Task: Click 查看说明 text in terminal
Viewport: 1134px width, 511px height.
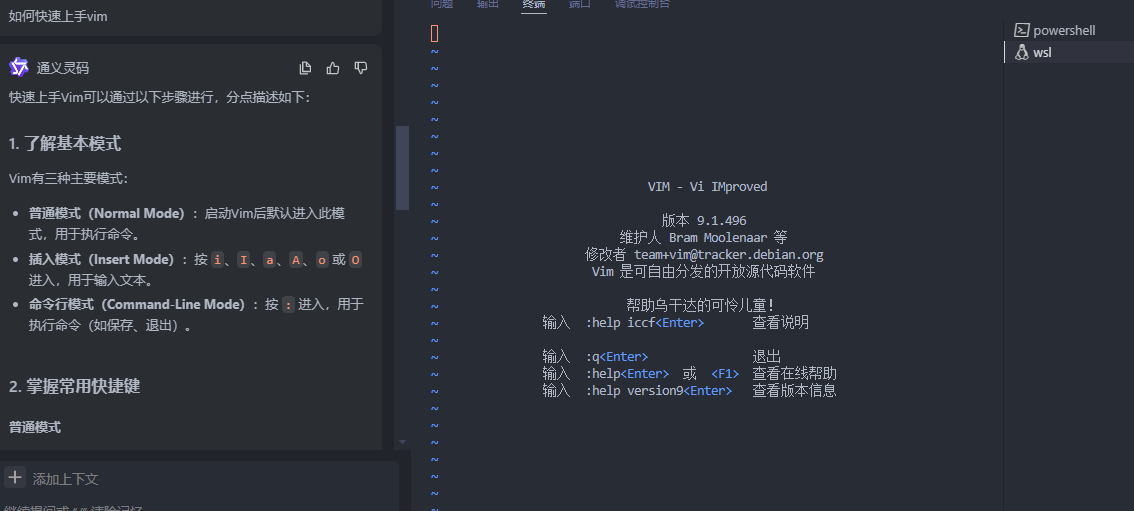Action: click(780, 322)
